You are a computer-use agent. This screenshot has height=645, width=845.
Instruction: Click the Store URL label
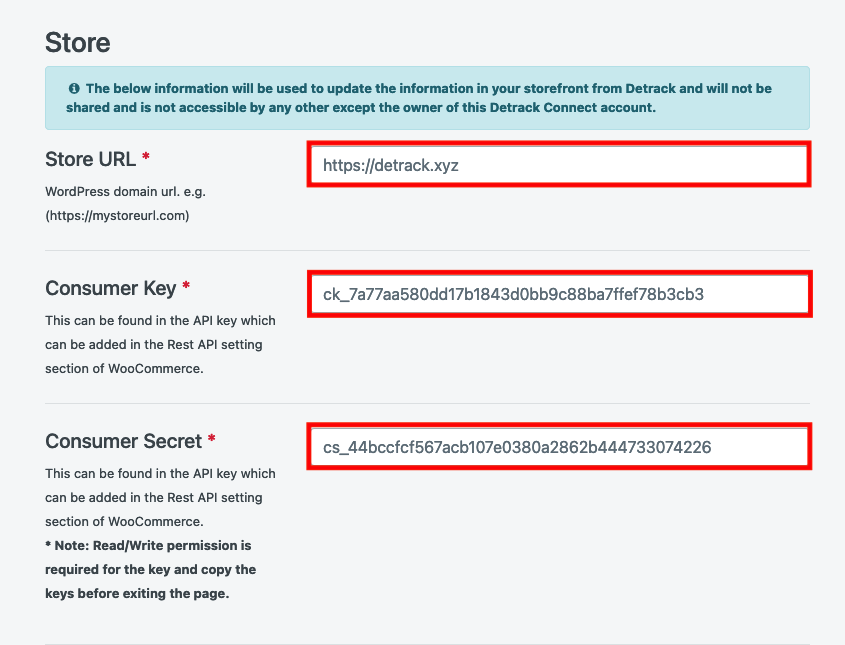91,159
